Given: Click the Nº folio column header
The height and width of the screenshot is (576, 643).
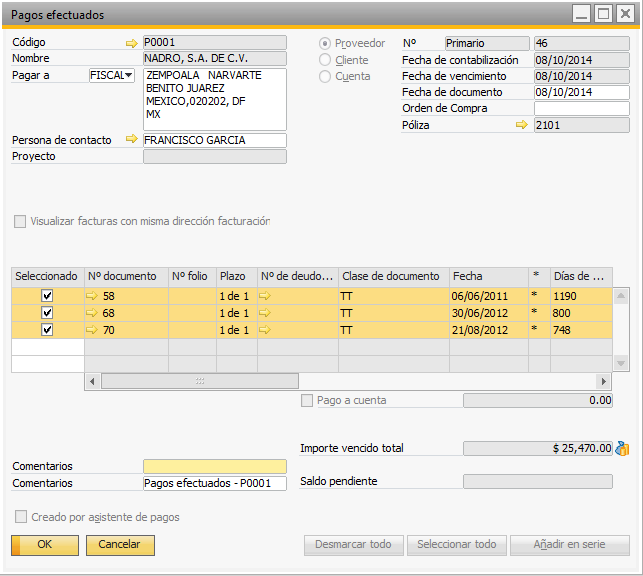Looking at the screenshot, I should [x=192, y=277].
